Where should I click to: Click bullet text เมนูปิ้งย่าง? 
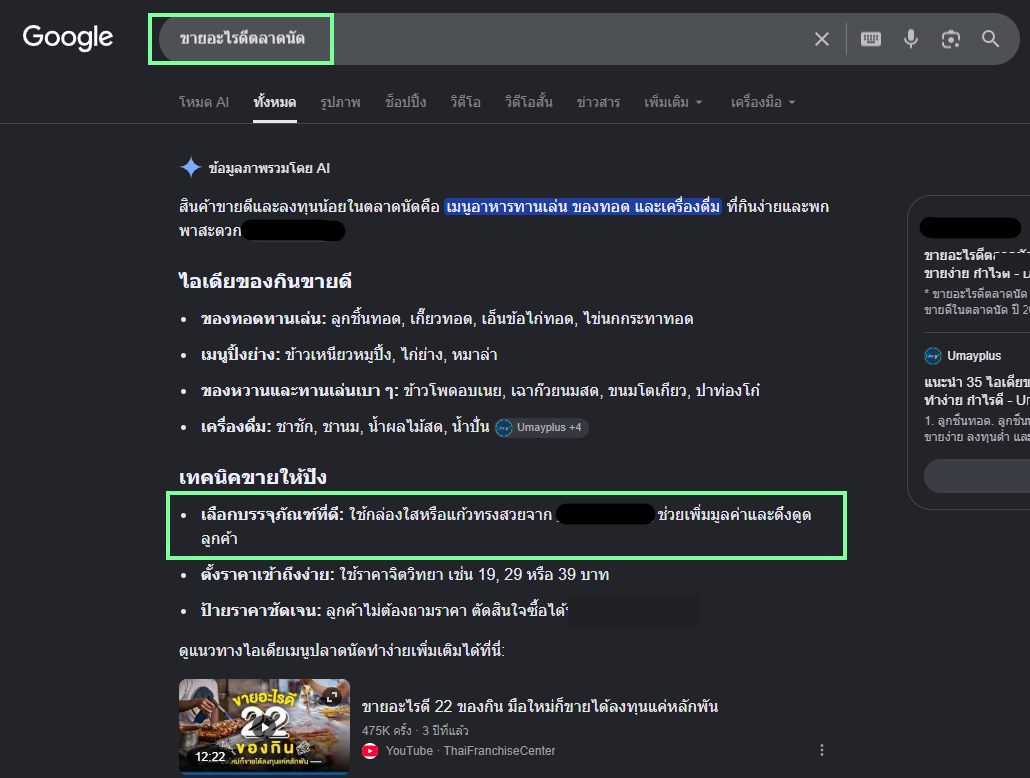(x=240, y=355)
